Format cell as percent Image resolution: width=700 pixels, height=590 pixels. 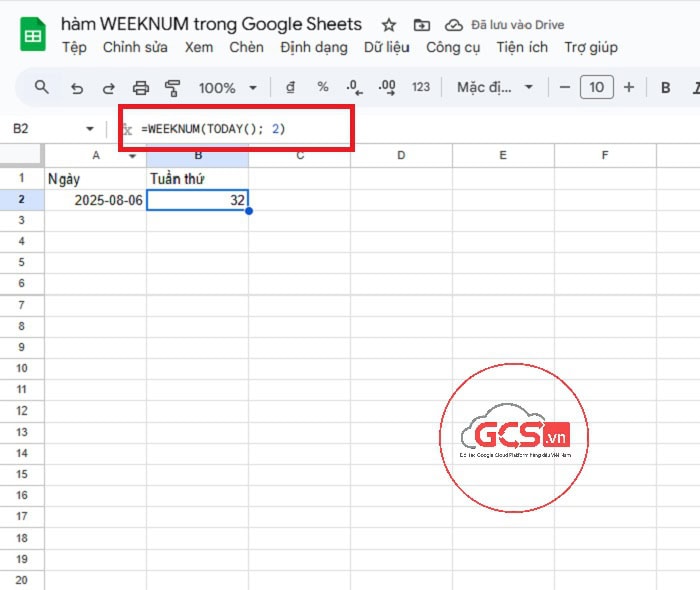tap(322, 87)
